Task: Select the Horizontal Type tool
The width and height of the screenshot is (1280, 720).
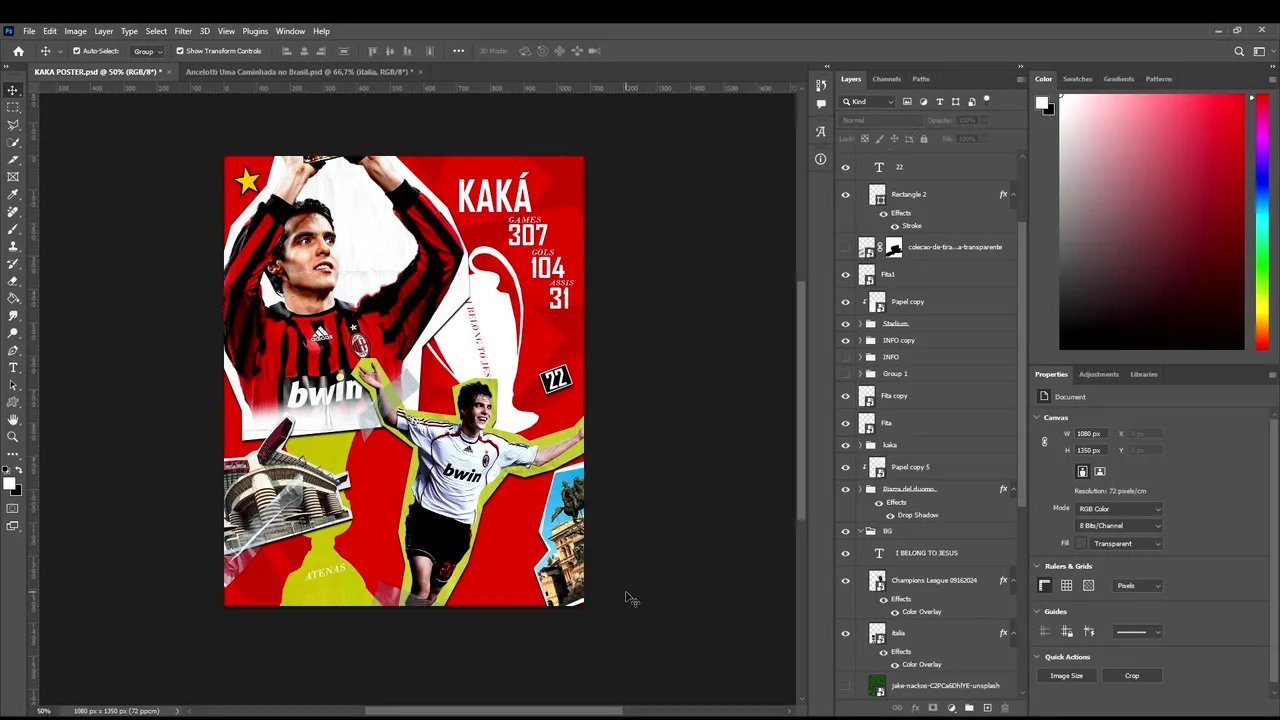Action: point(13,368)
